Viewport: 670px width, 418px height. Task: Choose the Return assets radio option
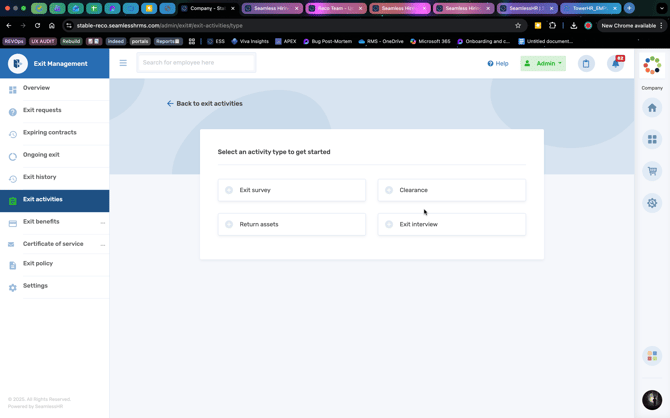click(x=229, y=224)
